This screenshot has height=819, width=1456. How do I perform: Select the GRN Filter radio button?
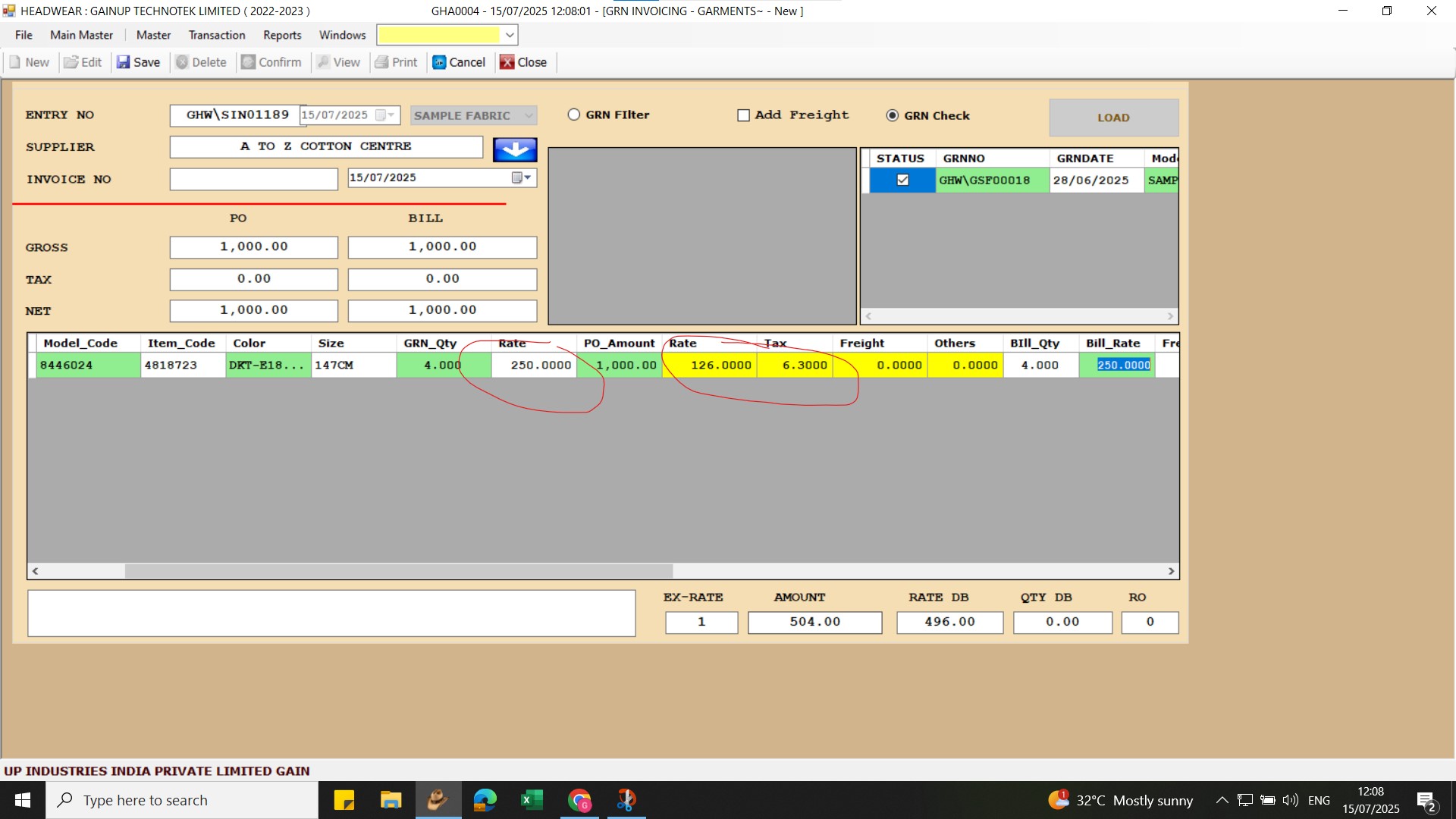coord(574,115)
